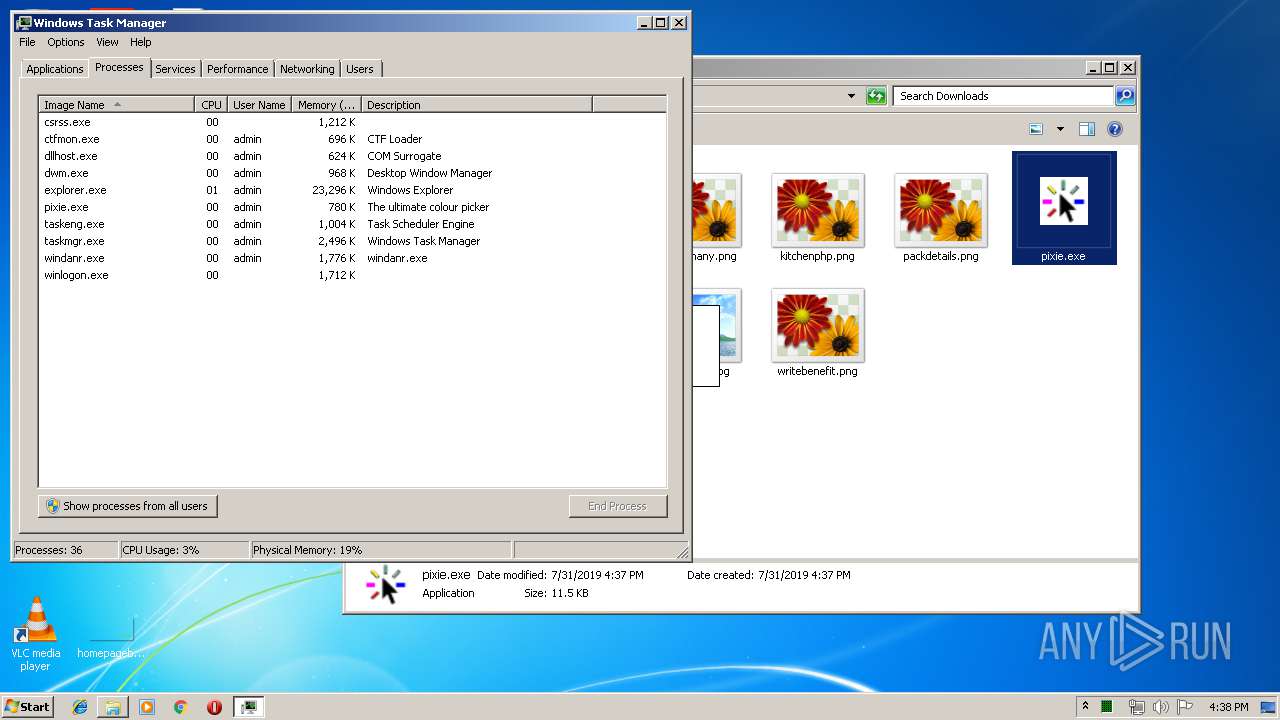Click the Task Manager taskbar button
The height and width of the screenshot is (720, 1280).
[x=248, y=706]
